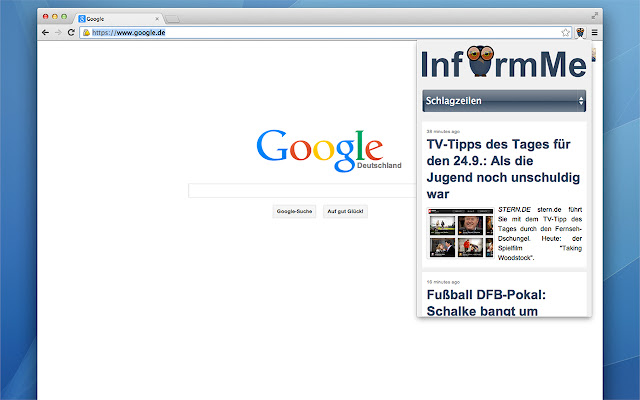Click the Google Deutschland logo
The width and height of the screenshot is (640, 400).
(x=329, y=150)
